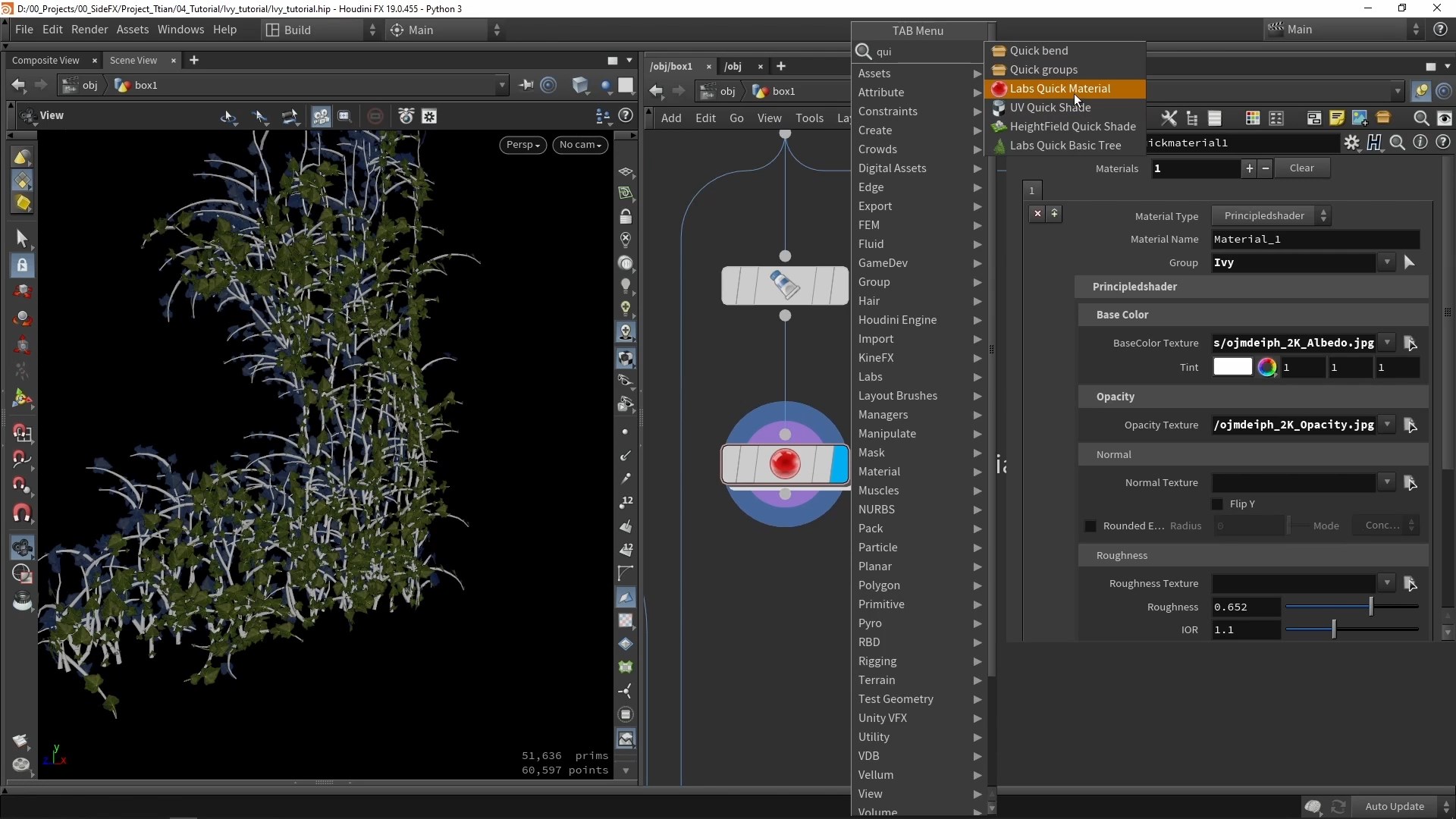Click parameter pane search magnifier icon
Viewport: 1456px width, 819px height.
tap(1398, 143)
